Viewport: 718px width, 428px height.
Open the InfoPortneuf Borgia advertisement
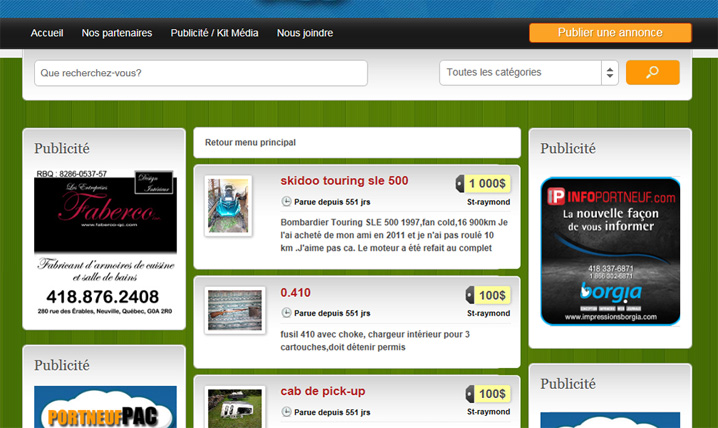[610, 251]
